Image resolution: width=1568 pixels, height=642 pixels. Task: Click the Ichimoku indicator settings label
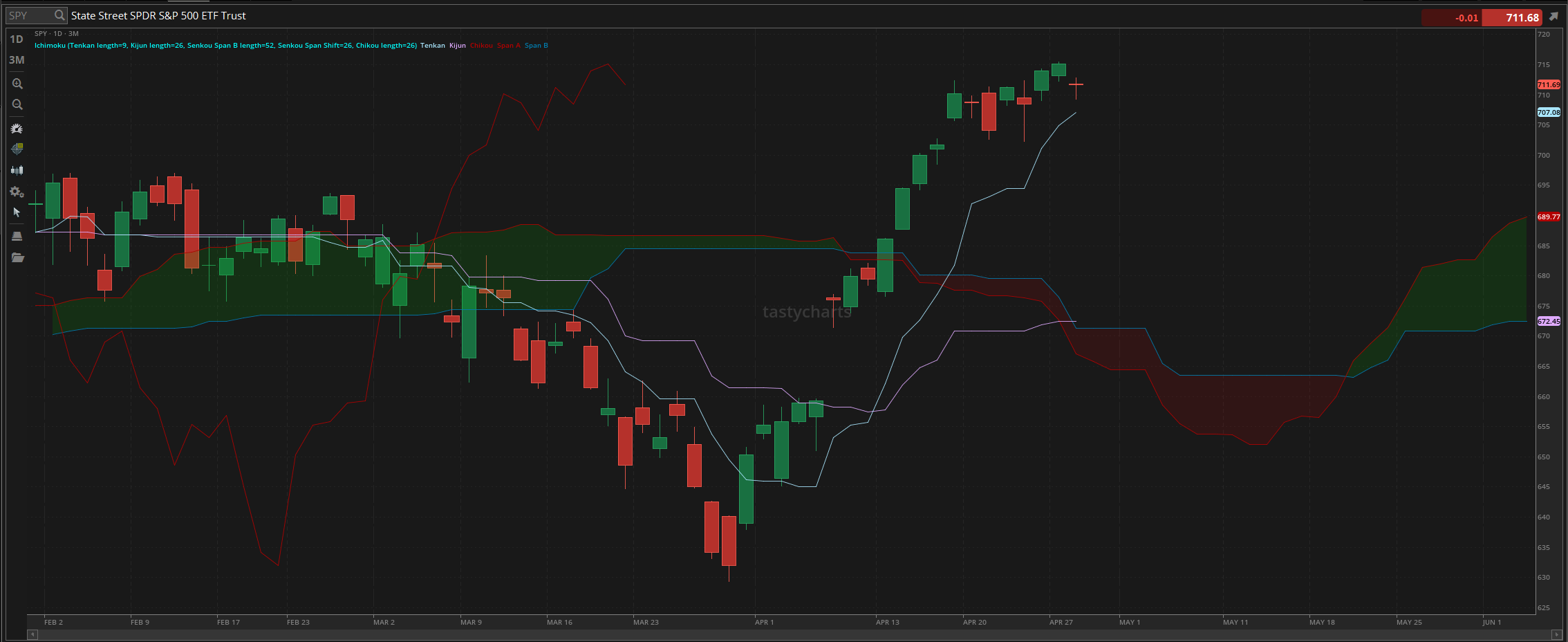pyautogui.click(x=226, y=46)
